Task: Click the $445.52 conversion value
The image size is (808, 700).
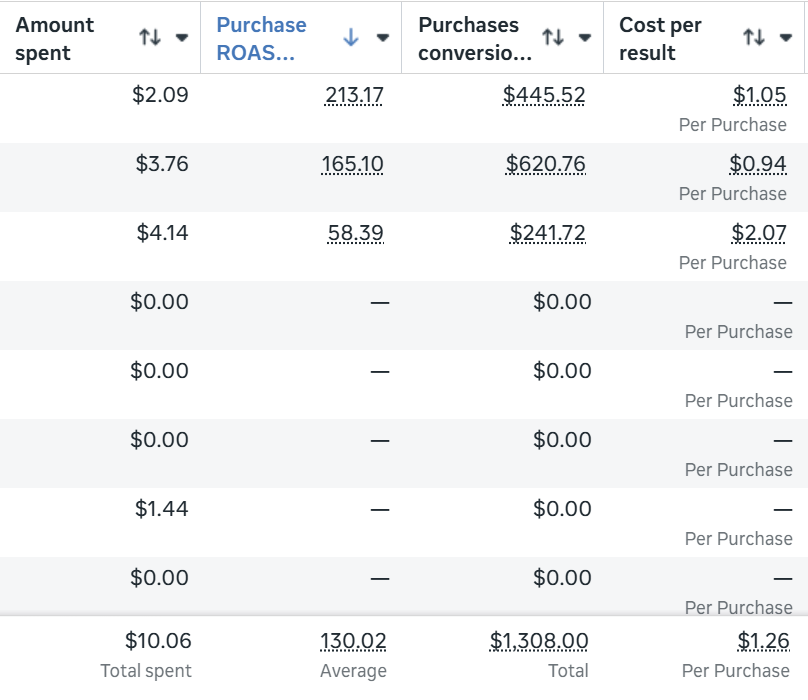Action: pyautogui.click(x=544, y=95)
